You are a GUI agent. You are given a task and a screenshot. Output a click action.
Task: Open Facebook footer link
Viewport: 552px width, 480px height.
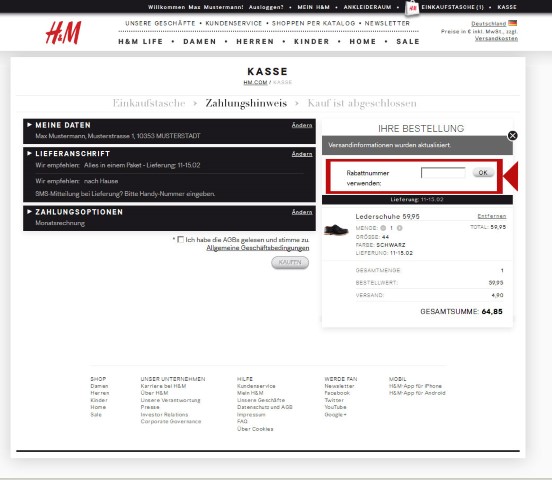coord(337,393)
